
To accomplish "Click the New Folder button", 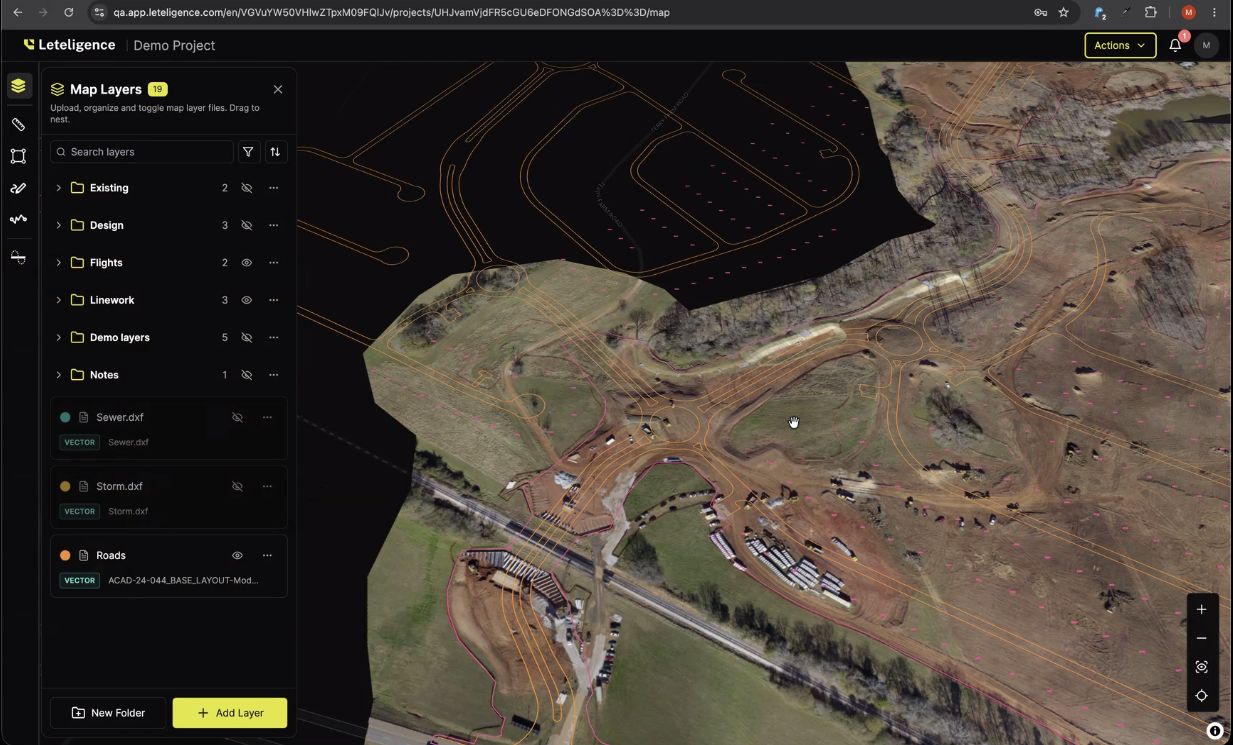I will pyautogui.click(x=108, y=713).
